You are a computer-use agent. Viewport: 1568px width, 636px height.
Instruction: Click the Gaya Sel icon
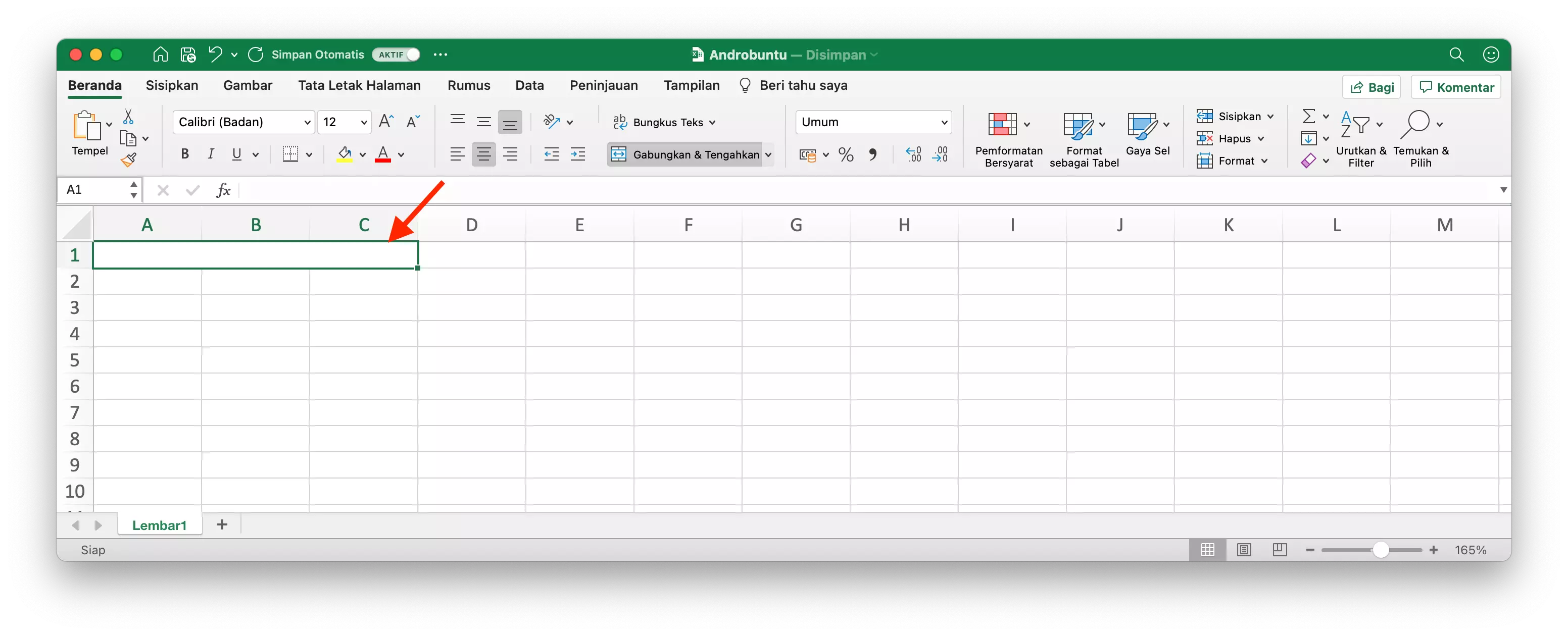(x=1142, y=126)
